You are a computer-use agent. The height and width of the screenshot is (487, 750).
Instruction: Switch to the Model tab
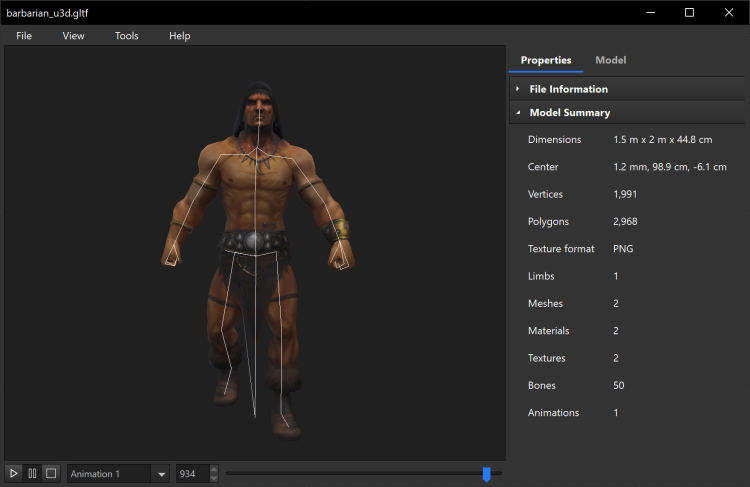tap(610, 60)
